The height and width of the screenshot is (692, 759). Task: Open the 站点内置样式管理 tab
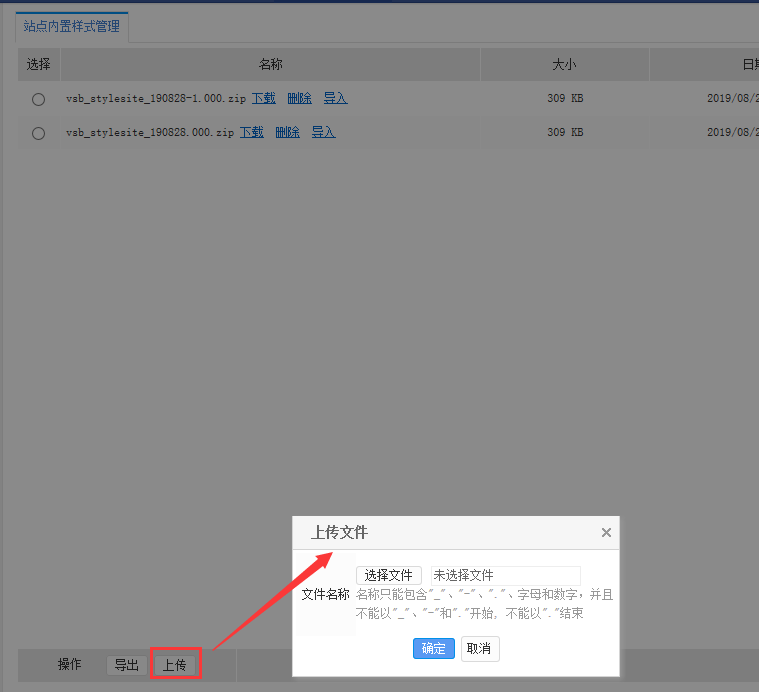[x=72, y=27]
